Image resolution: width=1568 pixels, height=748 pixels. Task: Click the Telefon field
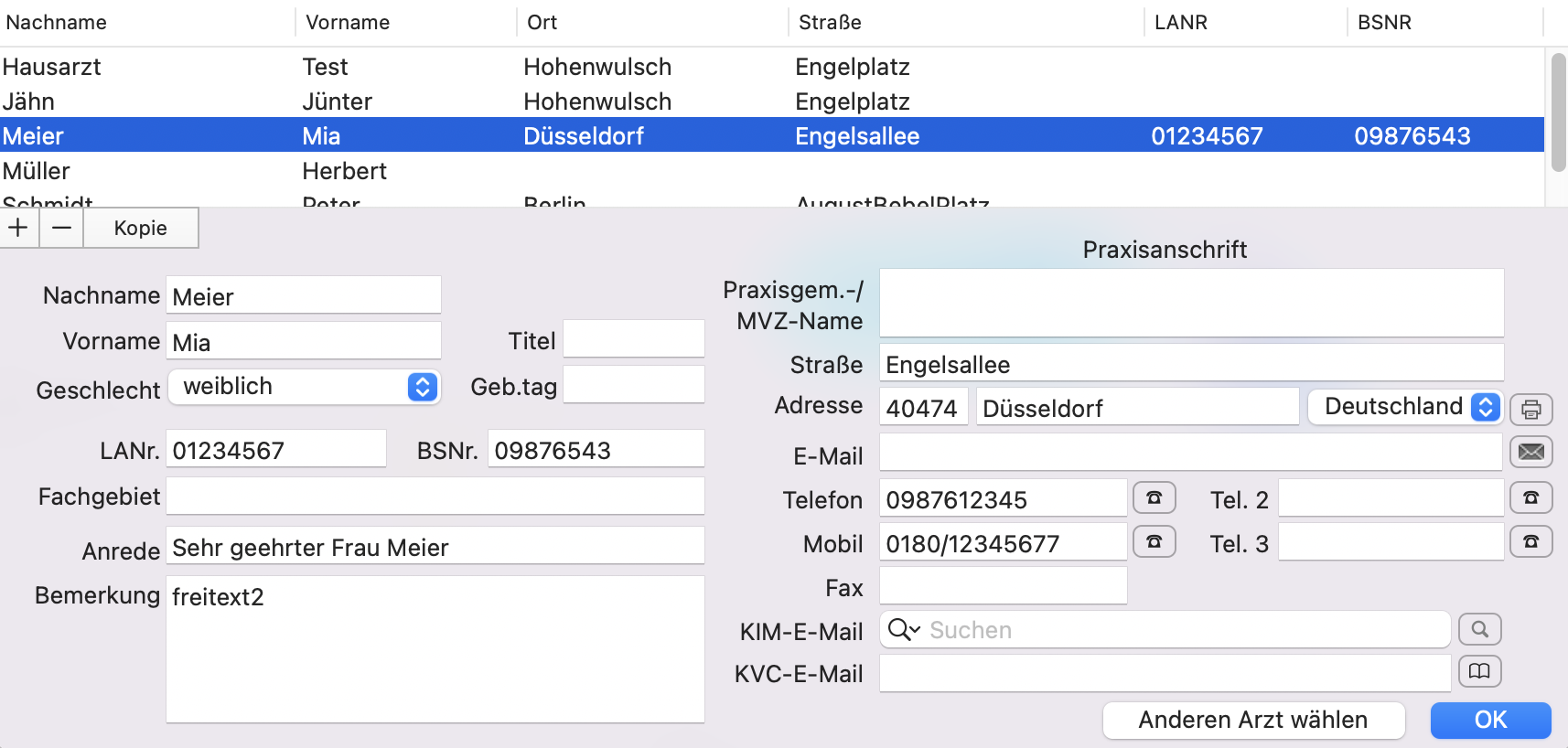point(1004,498)
